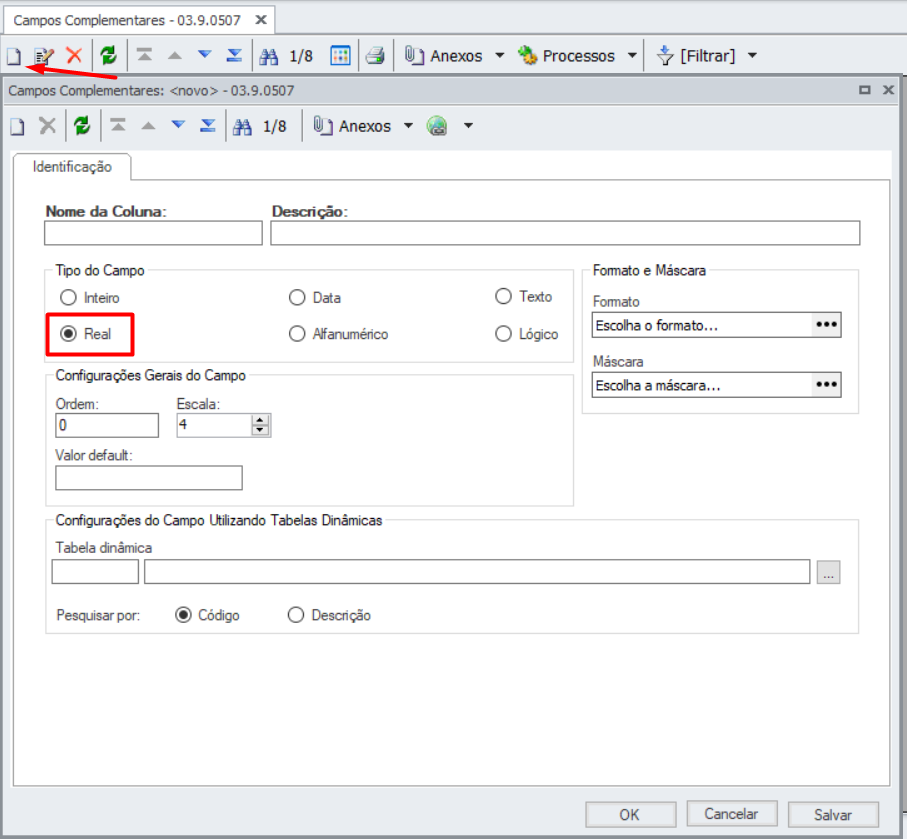Go to last record in inner toolbar

click(x=208, y=125)
